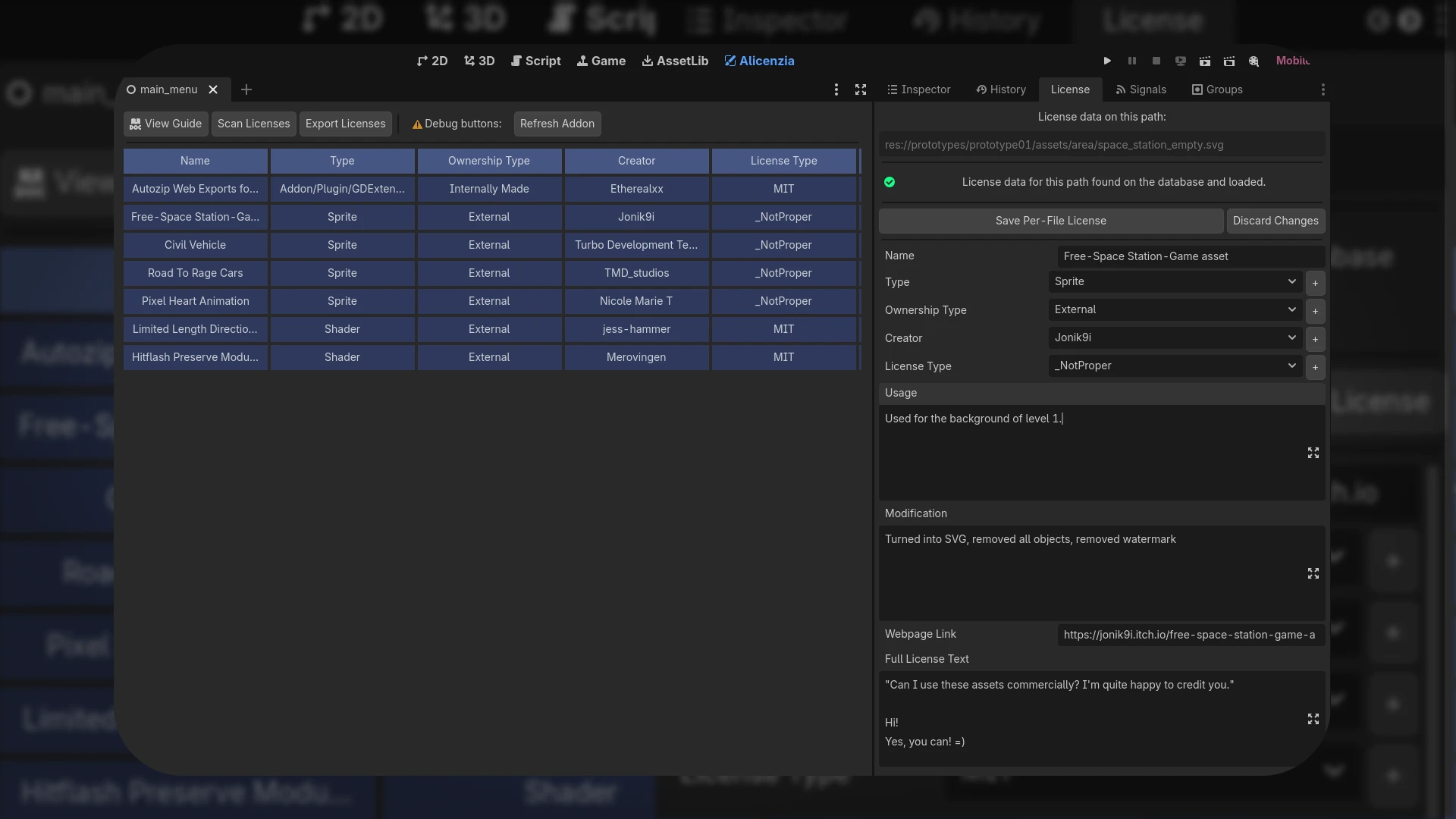Switch to the 2D workspace

(432, 61)
